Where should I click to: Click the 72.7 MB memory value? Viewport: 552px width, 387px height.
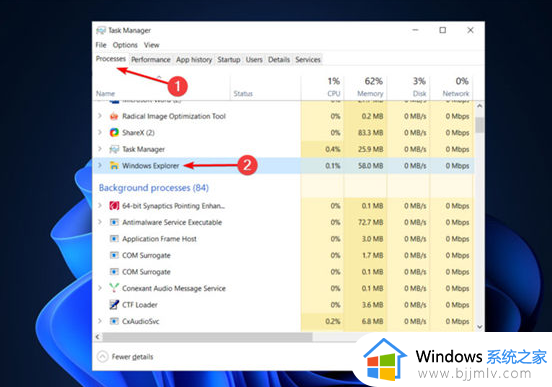tap(371, 222)
